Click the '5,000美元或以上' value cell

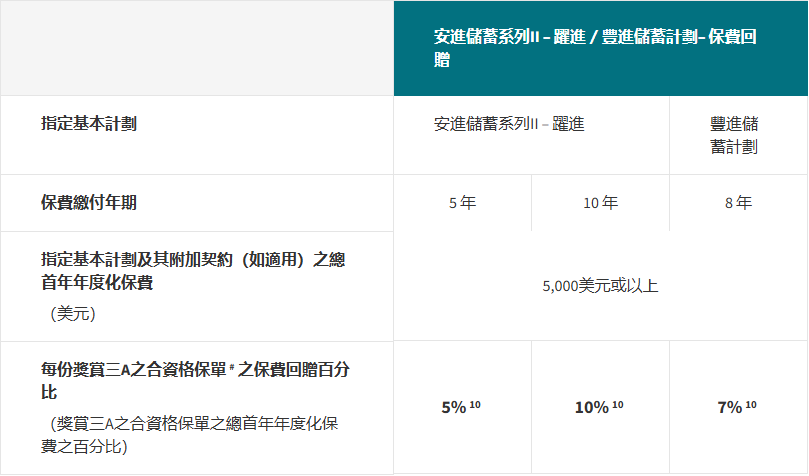coord(600,286)
